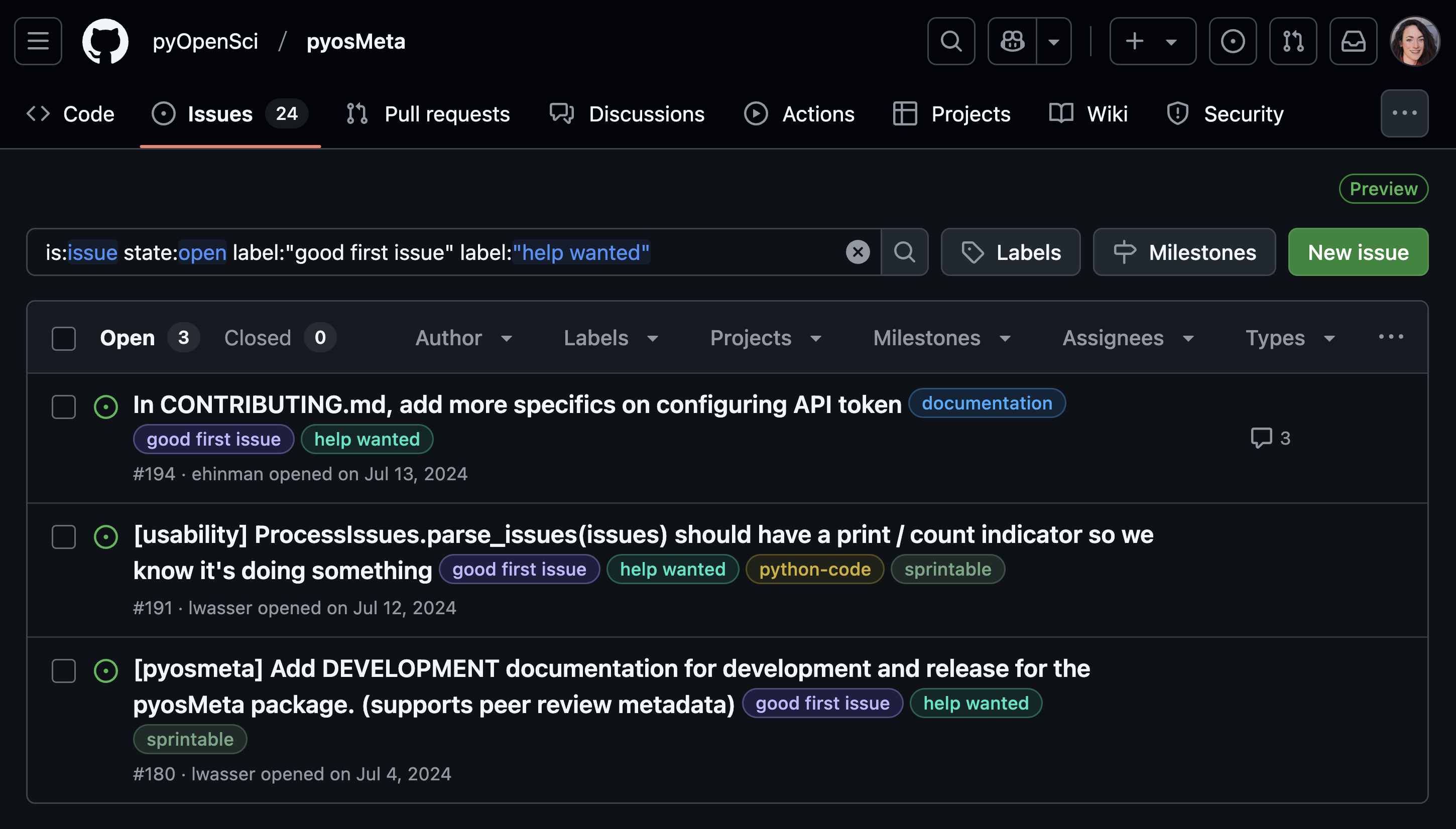Open the search magnifier in top header

(x=951, y=41)
